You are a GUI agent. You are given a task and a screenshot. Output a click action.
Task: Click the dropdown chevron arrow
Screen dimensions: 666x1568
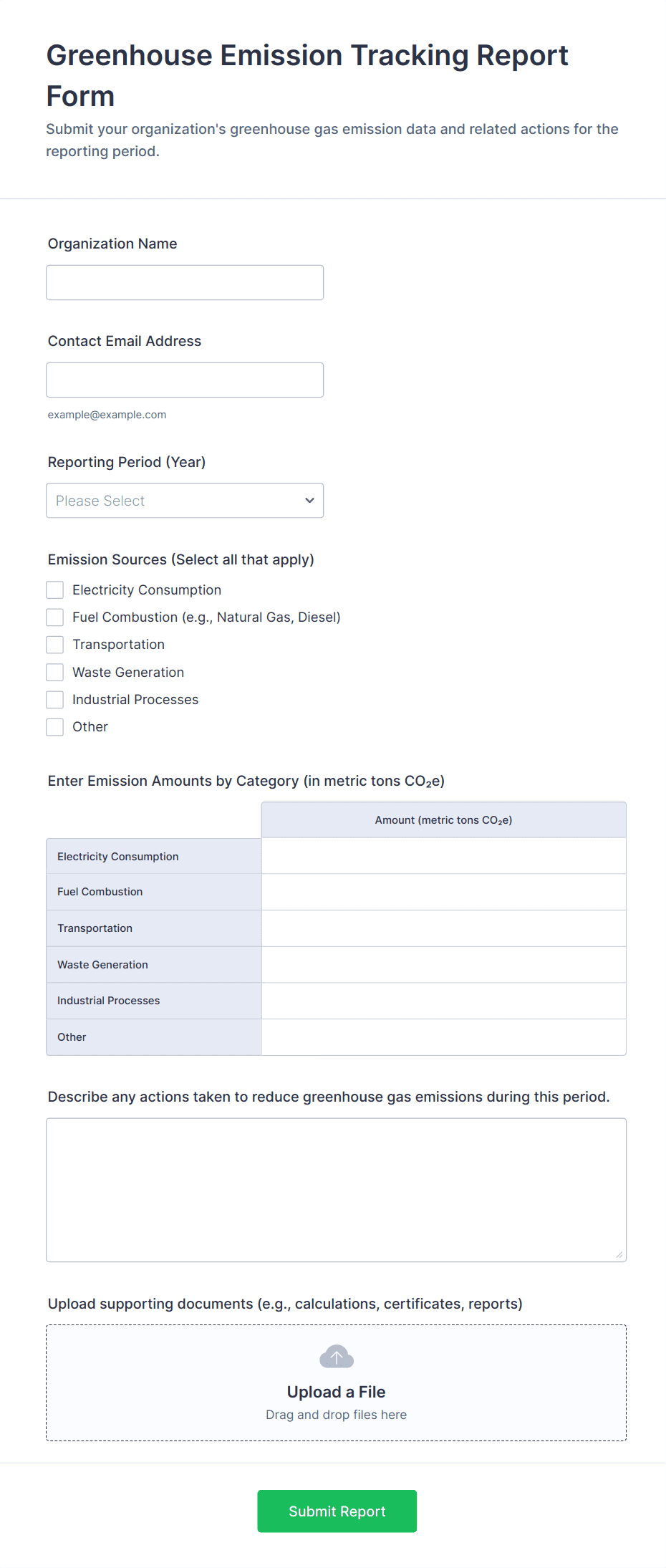click(309, 500)
